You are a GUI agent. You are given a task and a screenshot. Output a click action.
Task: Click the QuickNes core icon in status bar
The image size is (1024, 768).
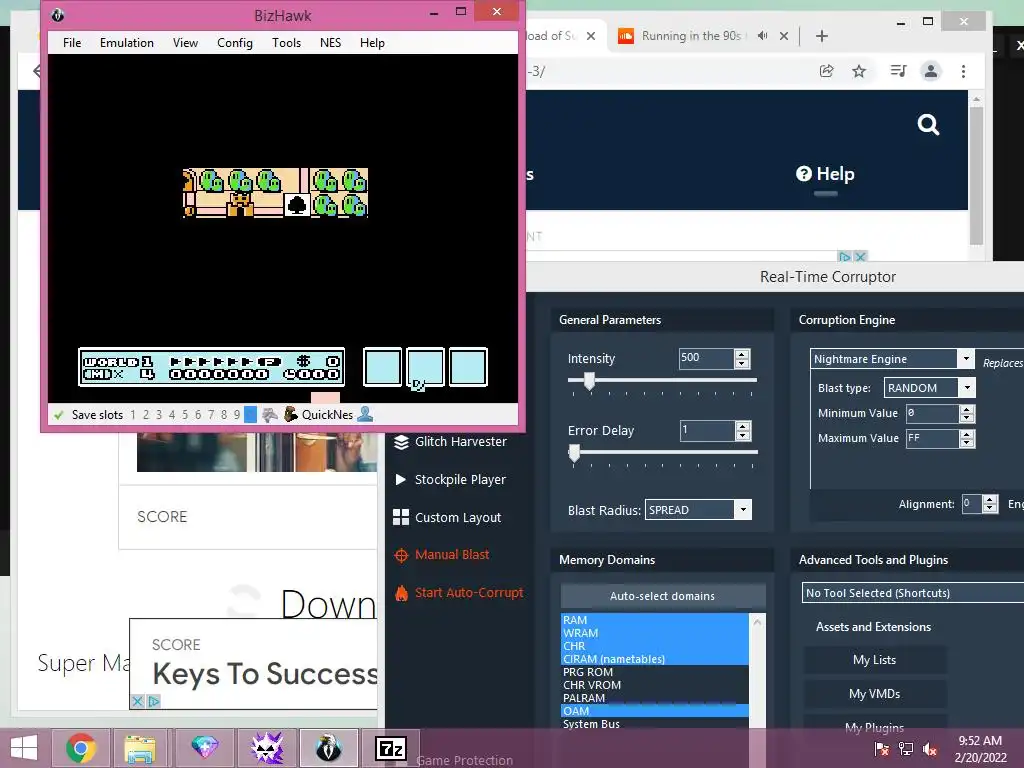[x=291, y=414]
